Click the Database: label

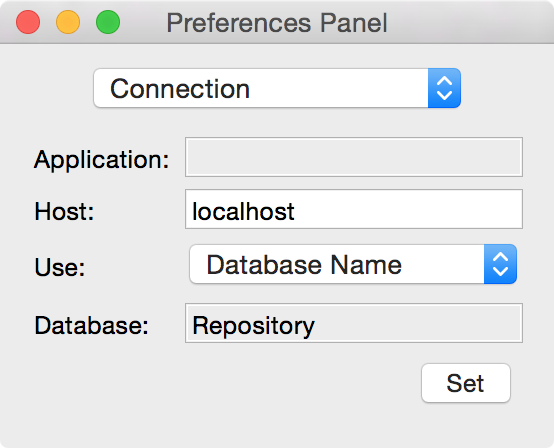(x=92, y=325)
